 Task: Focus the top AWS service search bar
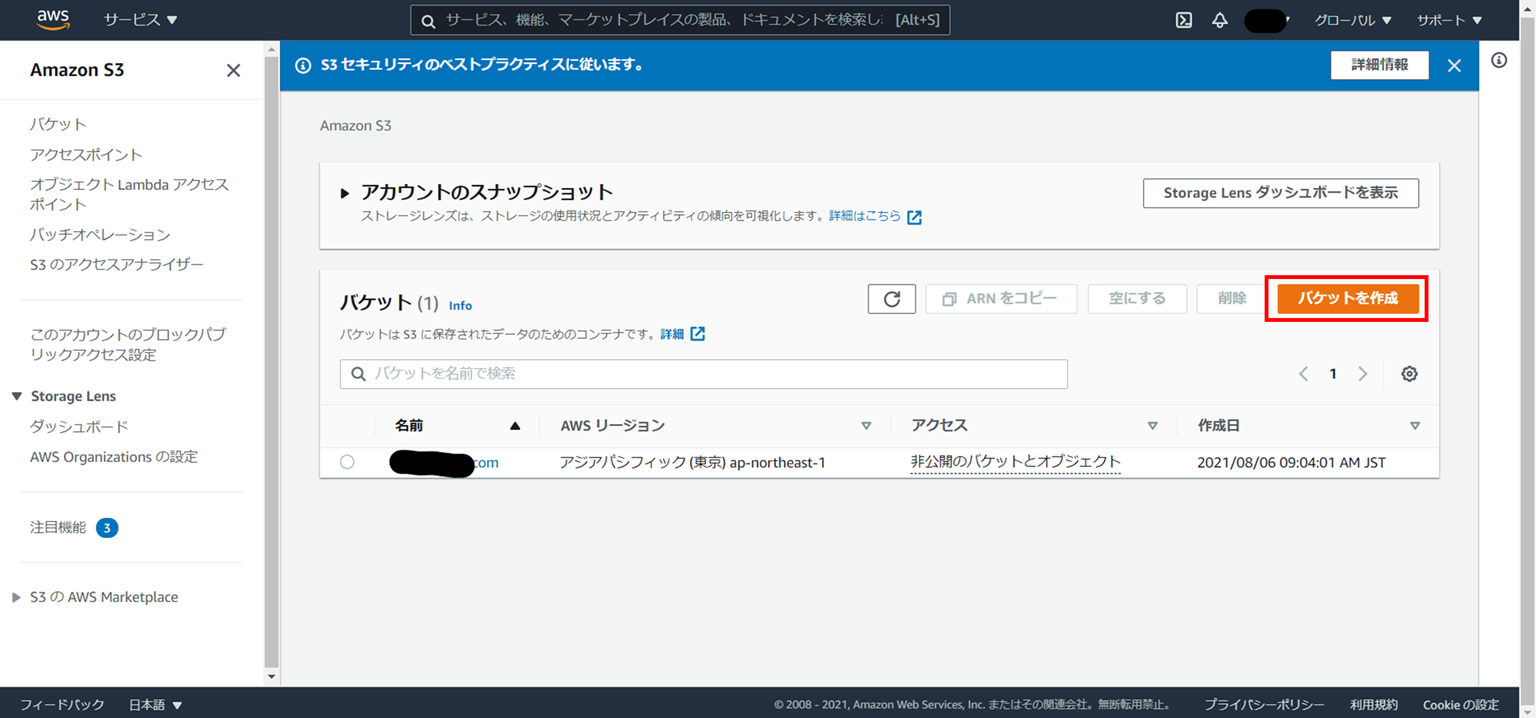pyautogui.click(x=680, y=20)
